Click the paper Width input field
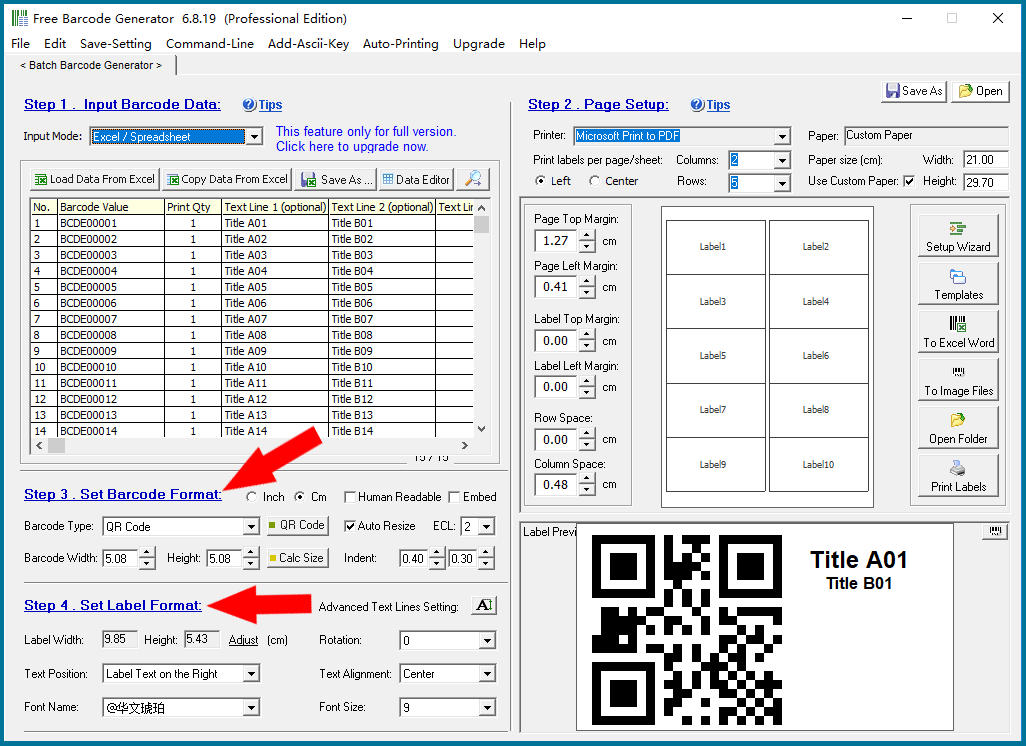1026x746 pixels. pos(985,160)
